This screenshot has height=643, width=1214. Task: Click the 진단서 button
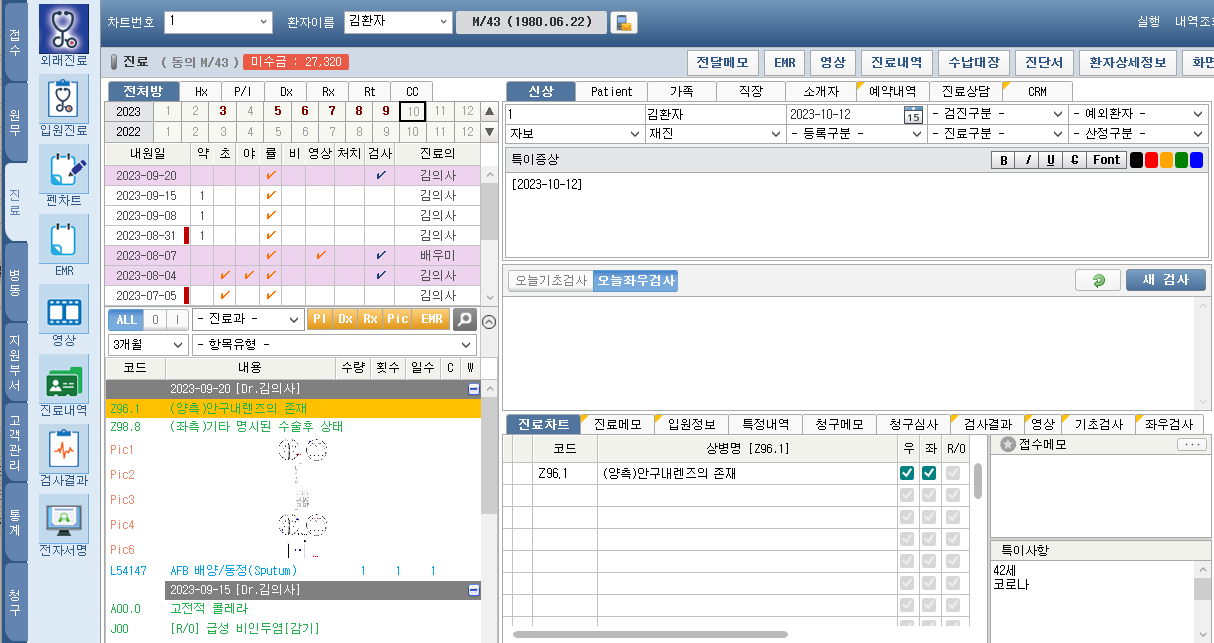[x=1043, y=62]
